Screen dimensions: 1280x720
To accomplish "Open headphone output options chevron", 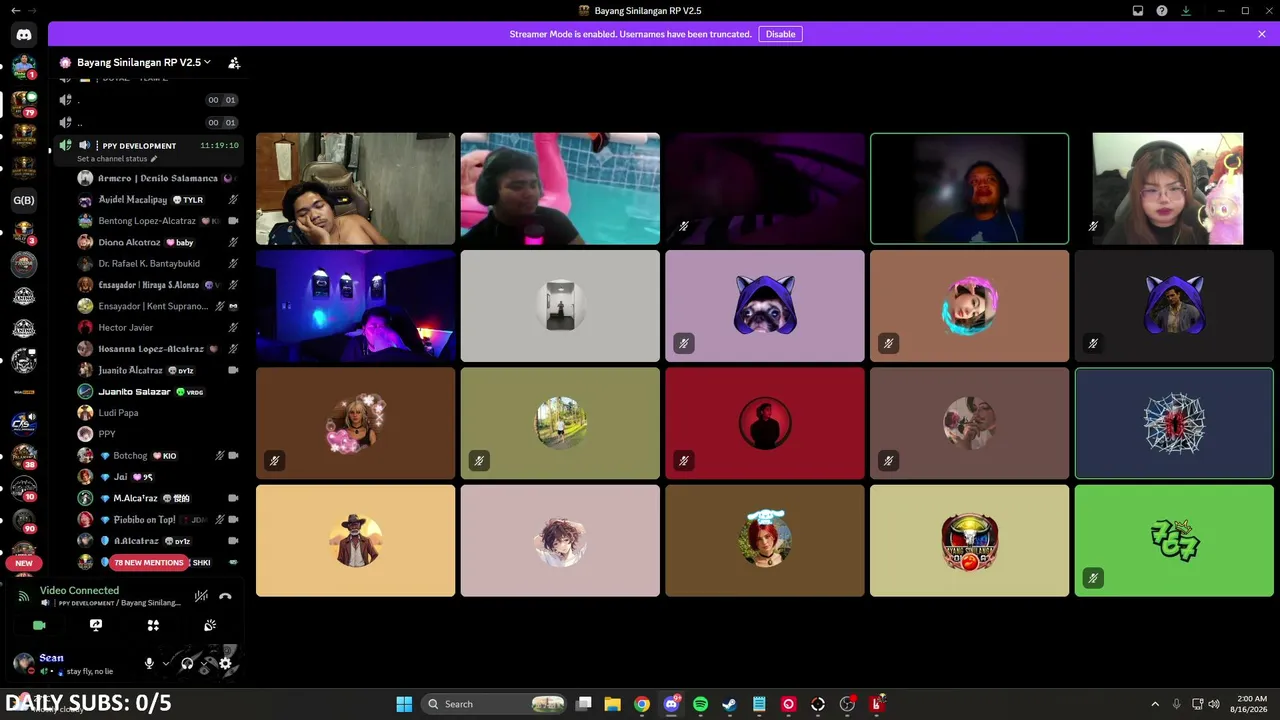I will 204,663.
